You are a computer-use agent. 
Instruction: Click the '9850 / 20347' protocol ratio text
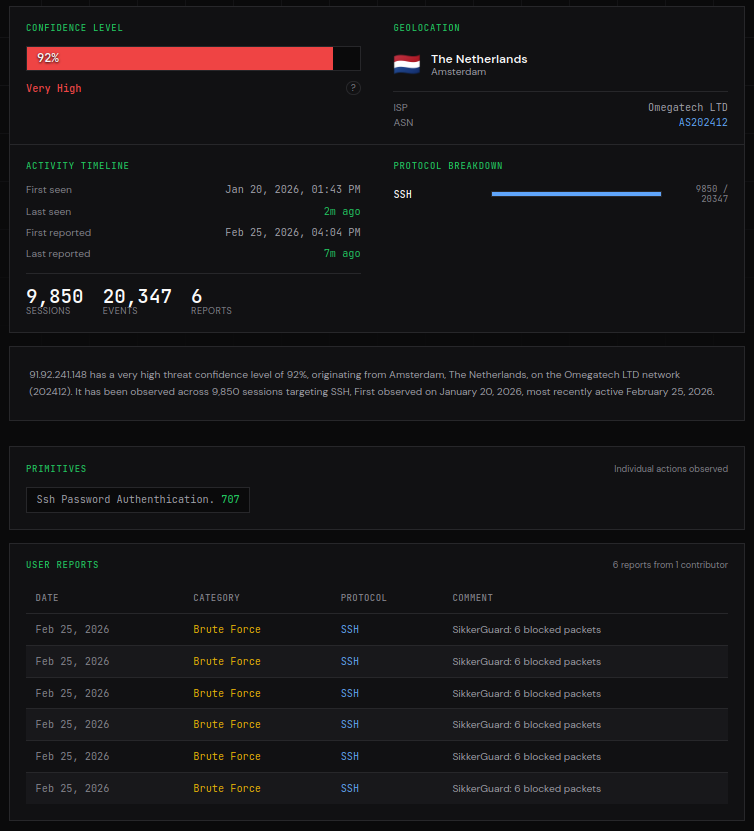712,194
